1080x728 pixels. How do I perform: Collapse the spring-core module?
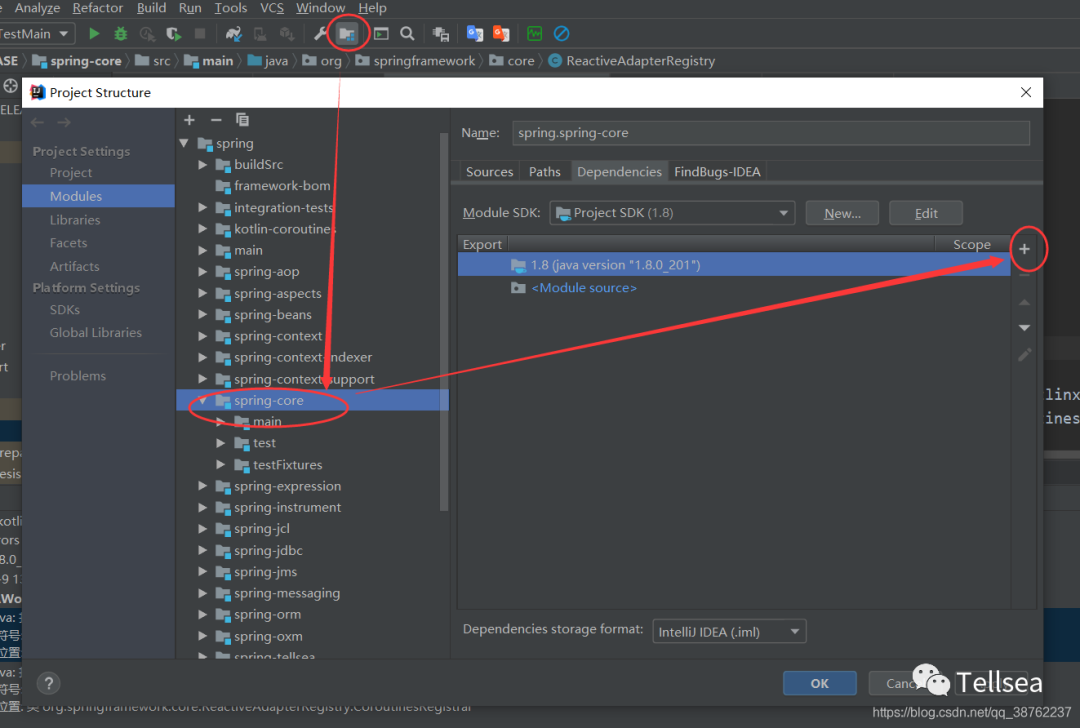pyautogui.click(x=202, y=400)
